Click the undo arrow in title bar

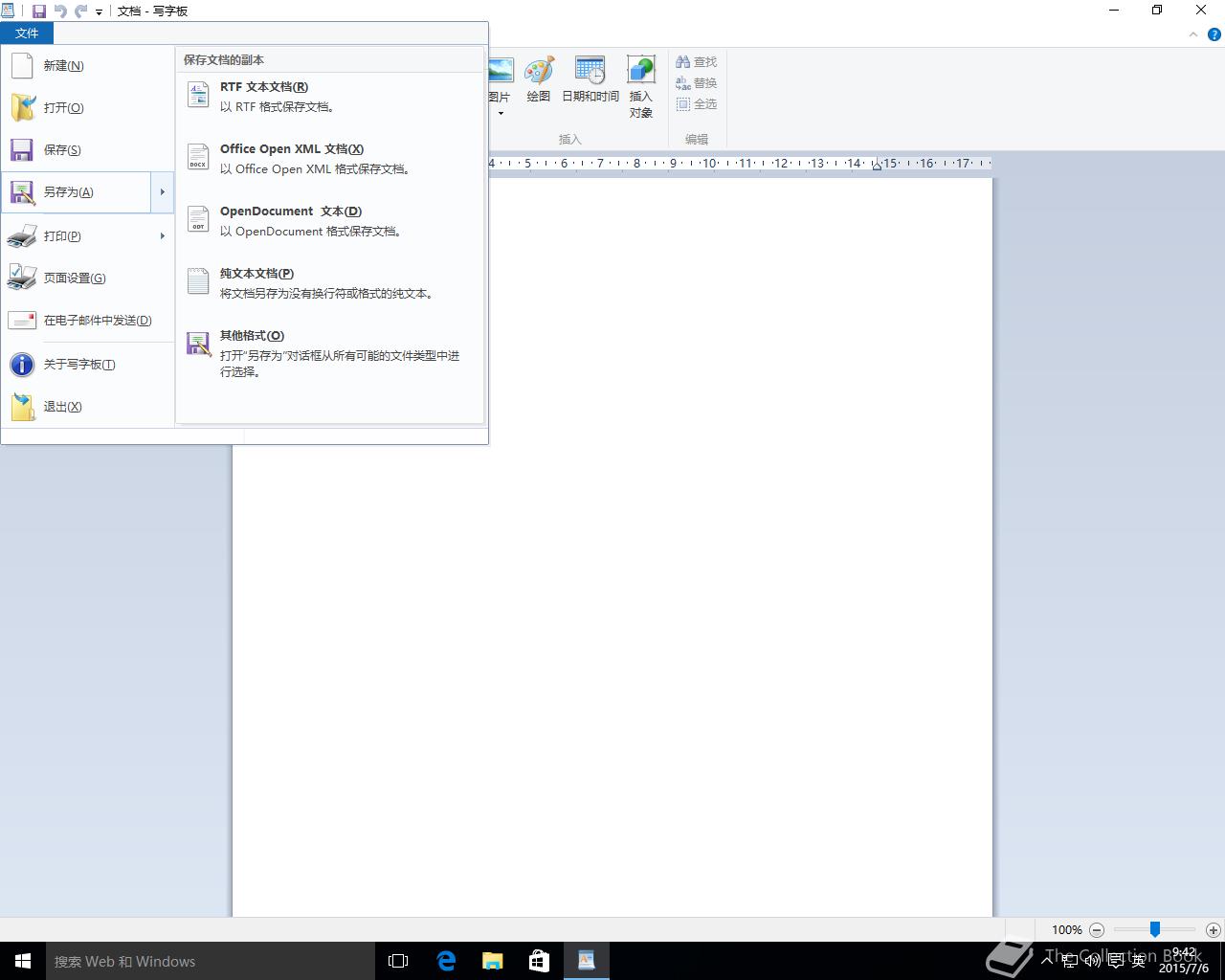coord(60,11)
